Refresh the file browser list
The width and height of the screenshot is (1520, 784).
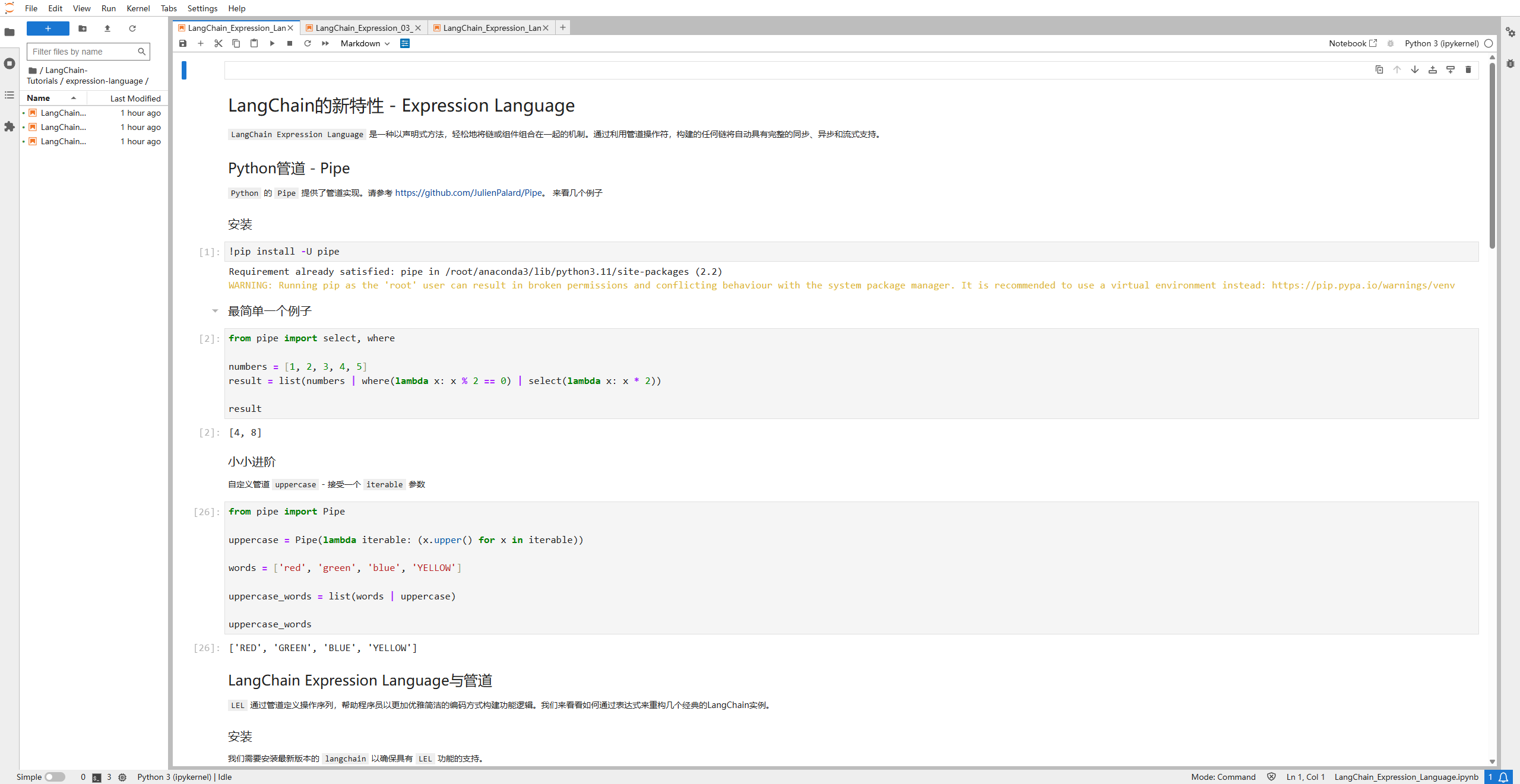pos(132,28)
